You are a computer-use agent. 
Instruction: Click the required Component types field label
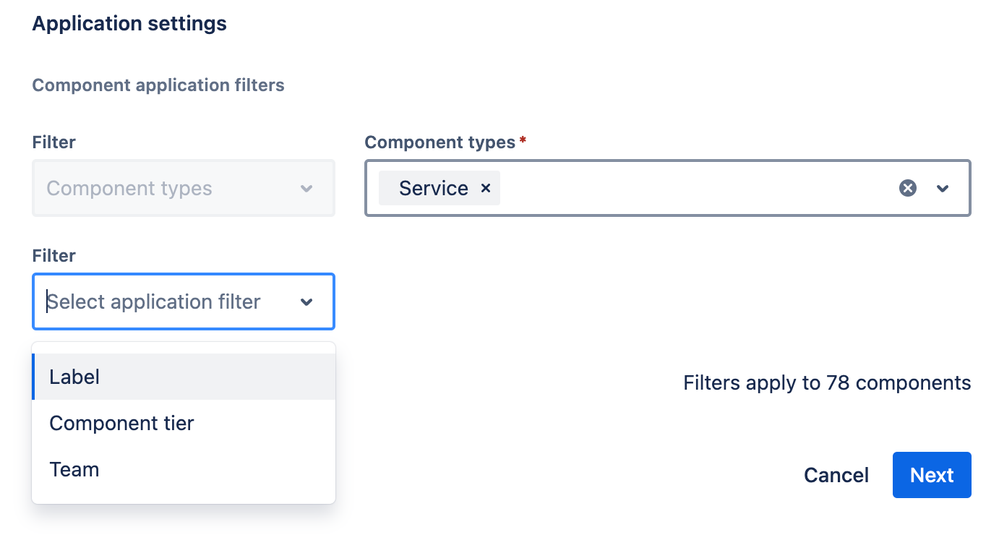pyautogui.click(x=440, y=142)
